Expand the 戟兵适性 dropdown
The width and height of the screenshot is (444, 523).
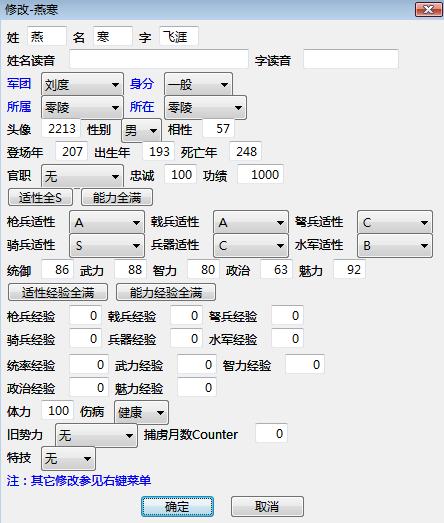(251, 222)
